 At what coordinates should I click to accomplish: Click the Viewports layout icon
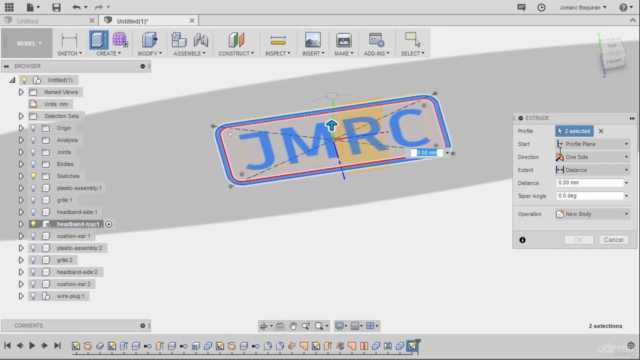(x=370, y=326)
